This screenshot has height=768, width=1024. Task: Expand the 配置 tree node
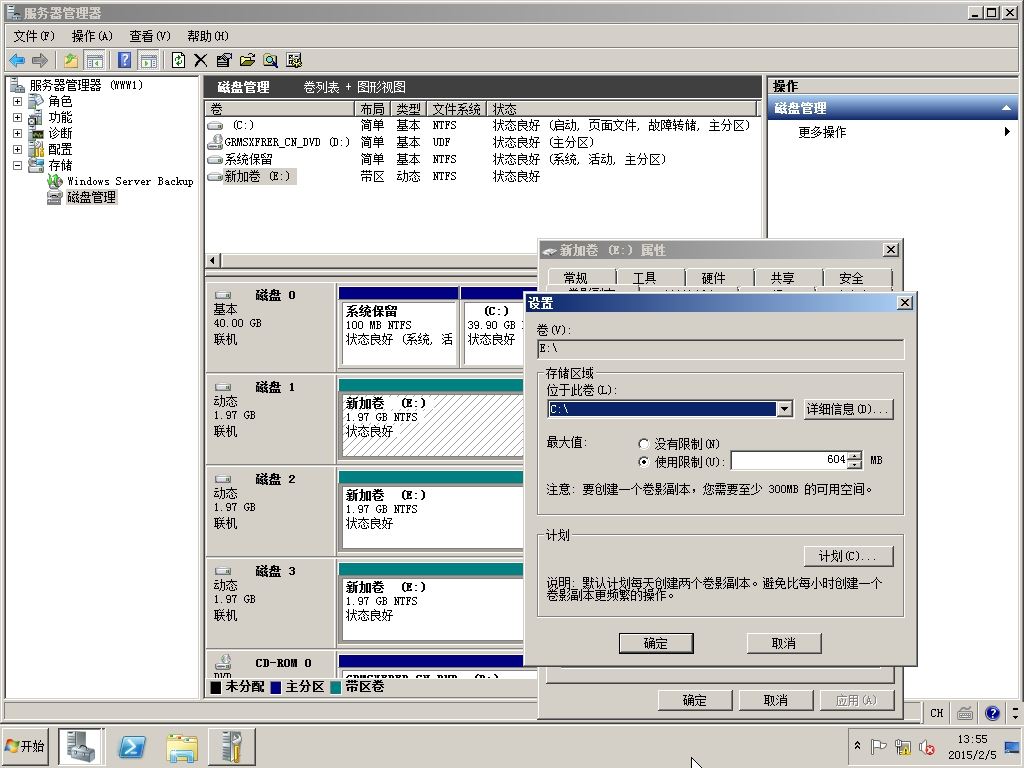point(18,150)
